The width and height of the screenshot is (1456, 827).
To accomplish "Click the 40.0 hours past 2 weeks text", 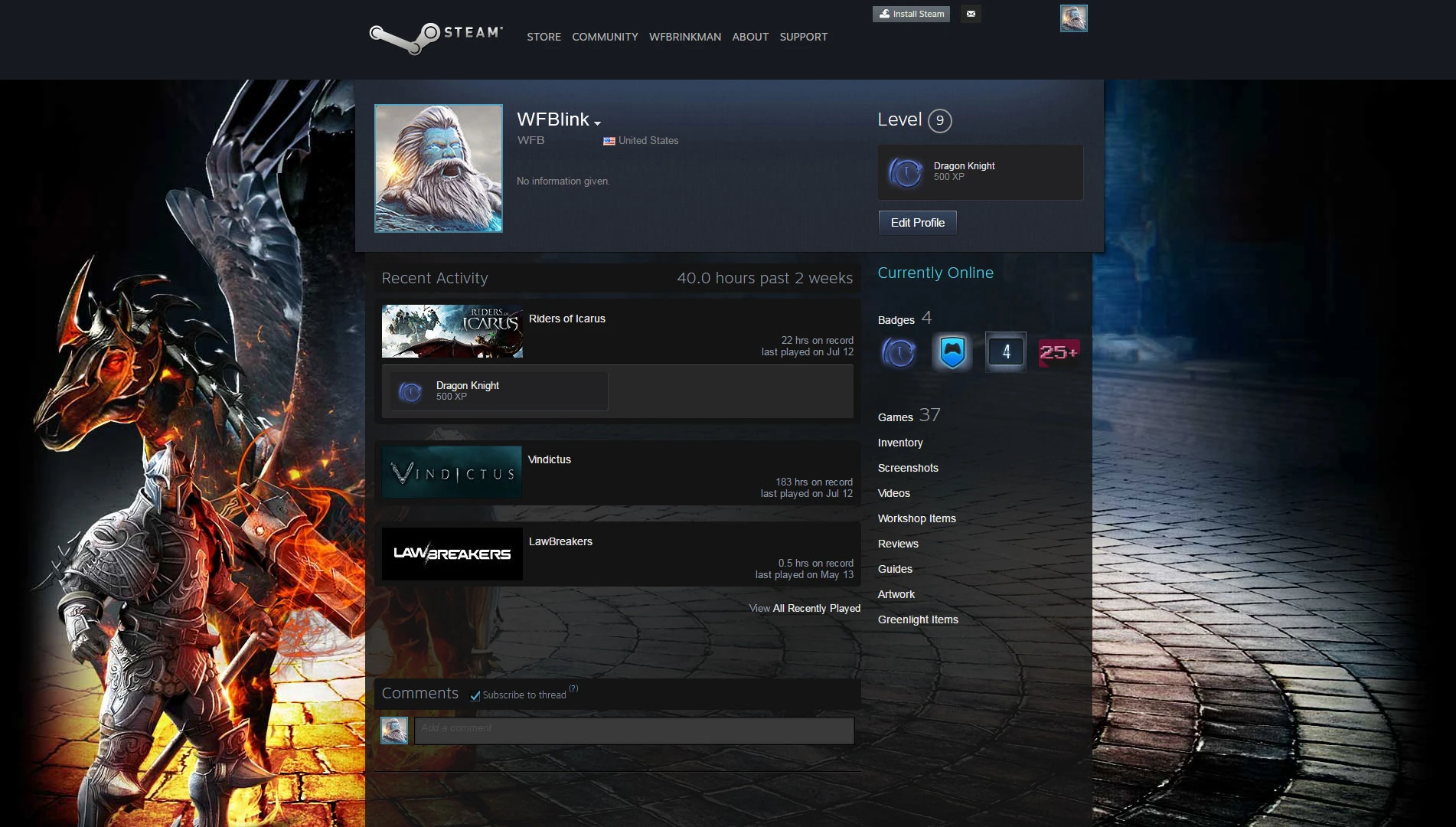I will point(765,278).
